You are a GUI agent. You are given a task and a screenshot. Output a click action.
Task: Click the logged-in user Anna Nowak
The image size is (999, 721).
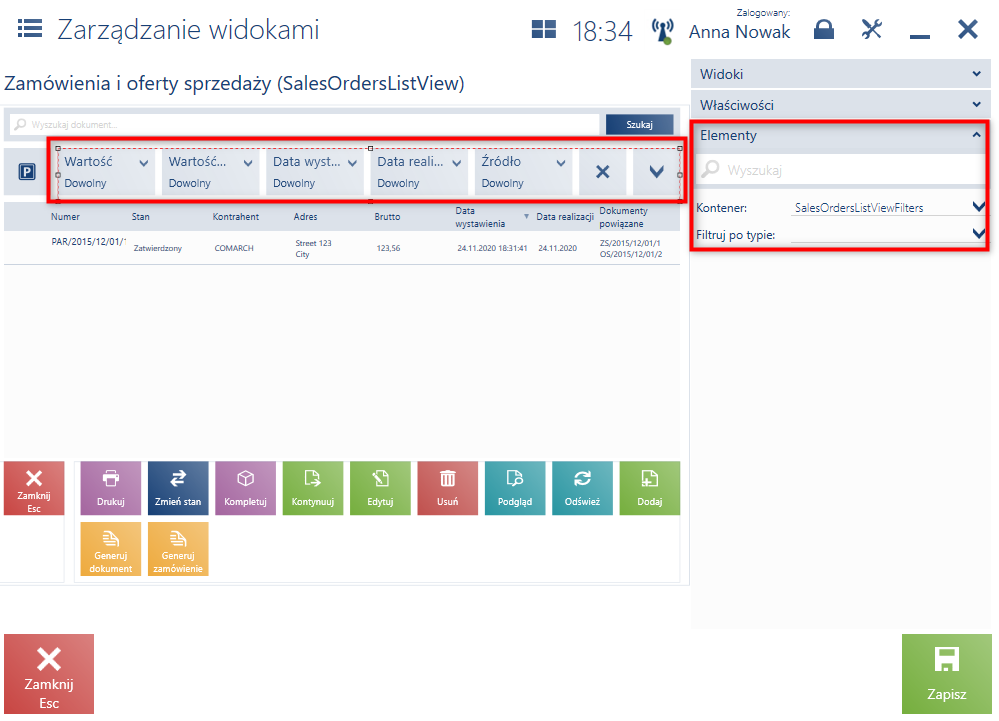point(740,32)
